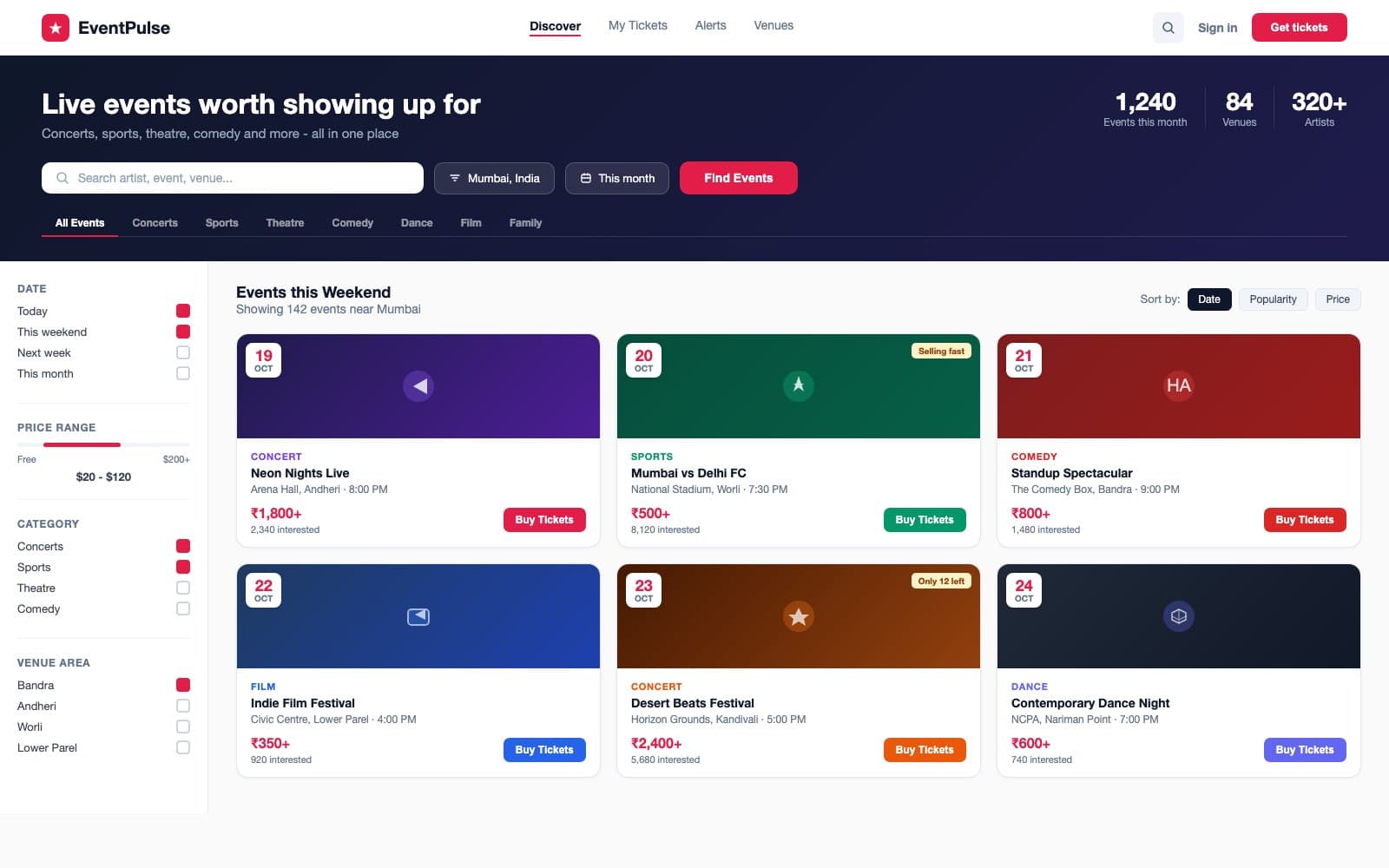Screen dimensions: 1389x868
Task: Check the Lower Parel venue checkbox
Action: [183, 747]
